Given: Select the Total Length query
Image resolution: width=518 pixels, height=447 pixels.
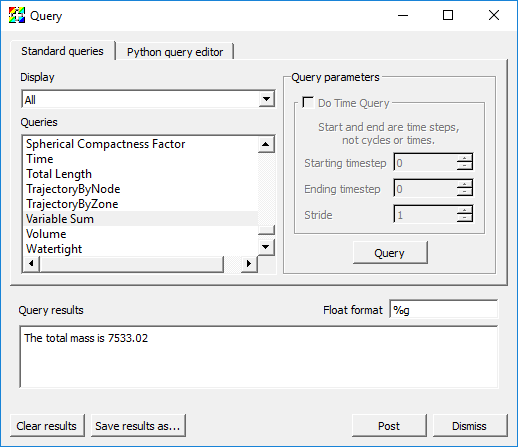Looking at the screenshot, I should [141, 174].
